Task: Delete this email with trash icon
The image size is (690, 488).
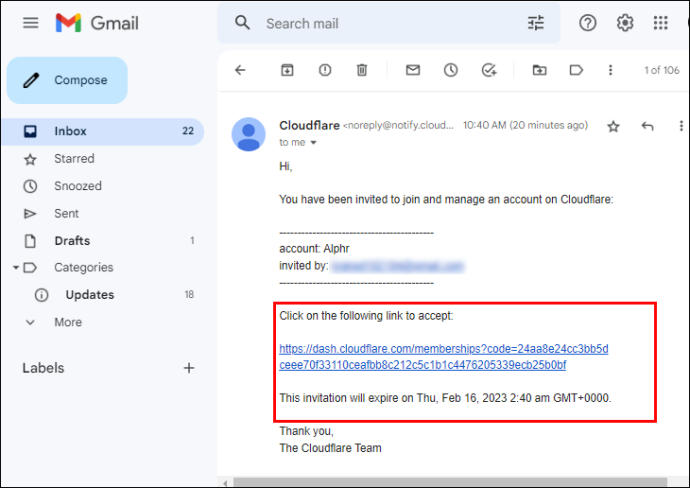Action: pyautogui.click(x=362, y=70)
